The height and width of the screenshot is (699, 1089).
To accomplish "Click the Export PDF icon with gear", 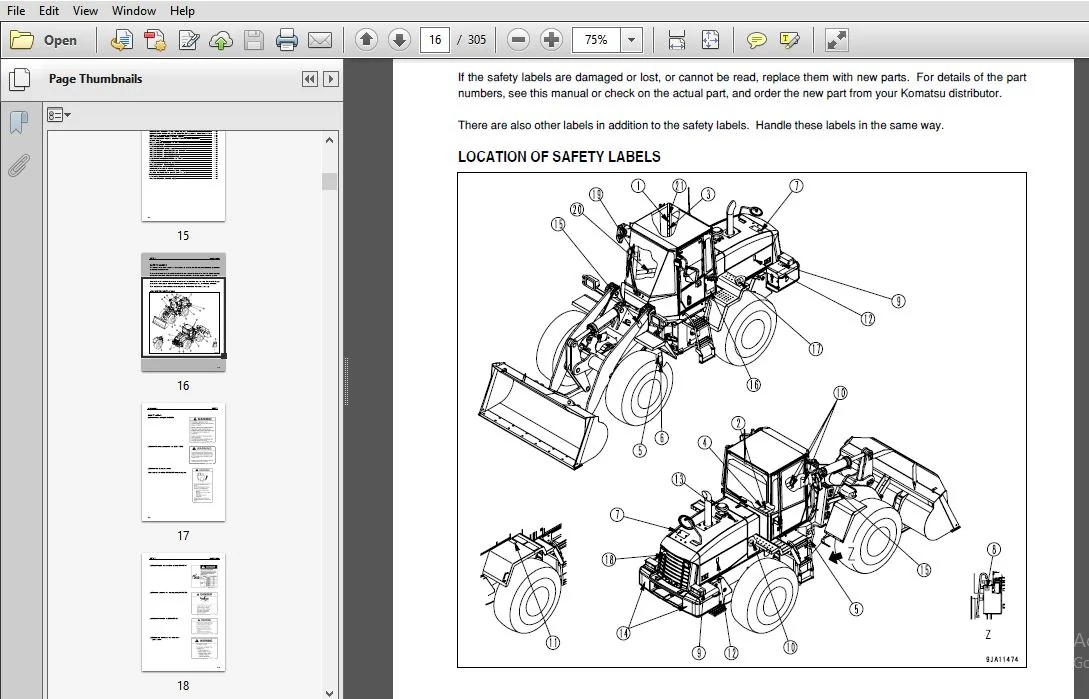I will coord(155,40).
